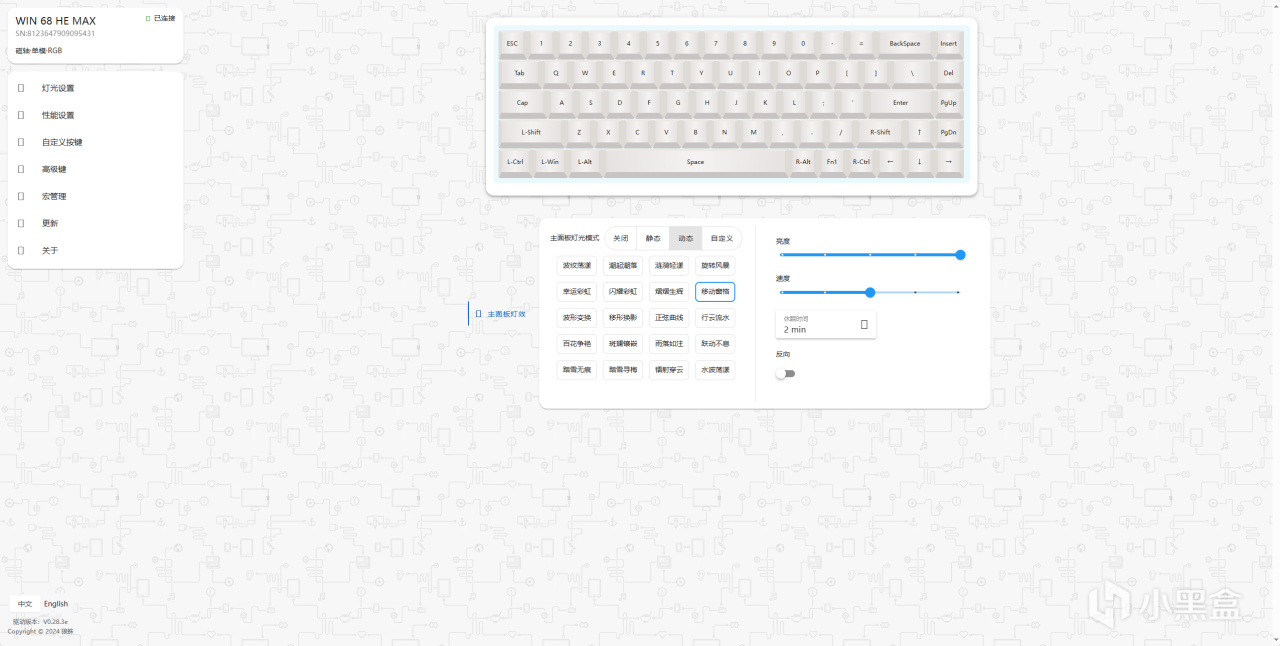
Task: Select the PgUp key on keyboard
Action: click(948, 102)
